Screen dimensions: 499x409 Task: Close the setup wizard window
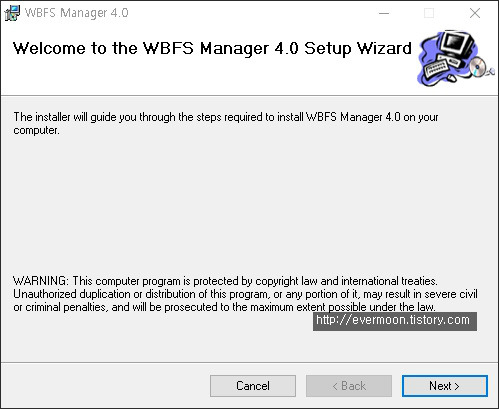coord(475,13)
